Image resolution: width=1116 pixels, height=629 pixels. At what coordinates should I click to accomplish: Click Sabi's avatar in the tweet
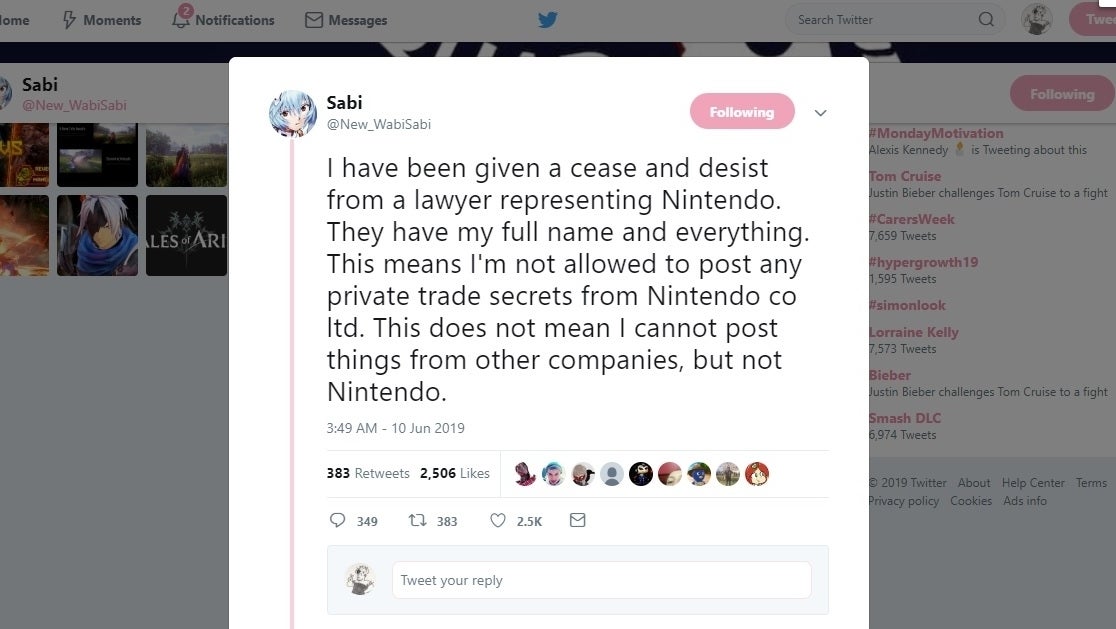tap(293, 113)
